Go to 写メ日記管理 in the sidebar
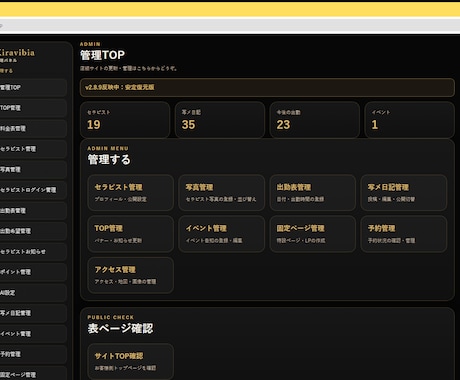Viewport: 460px width, 380px height. 33,313
